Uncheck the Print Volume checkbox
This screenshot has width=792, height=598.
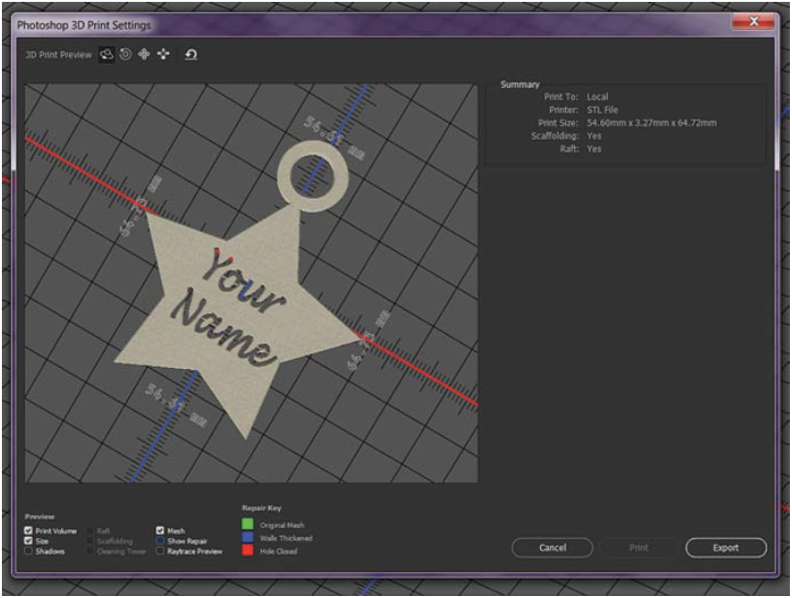(28, 531)
